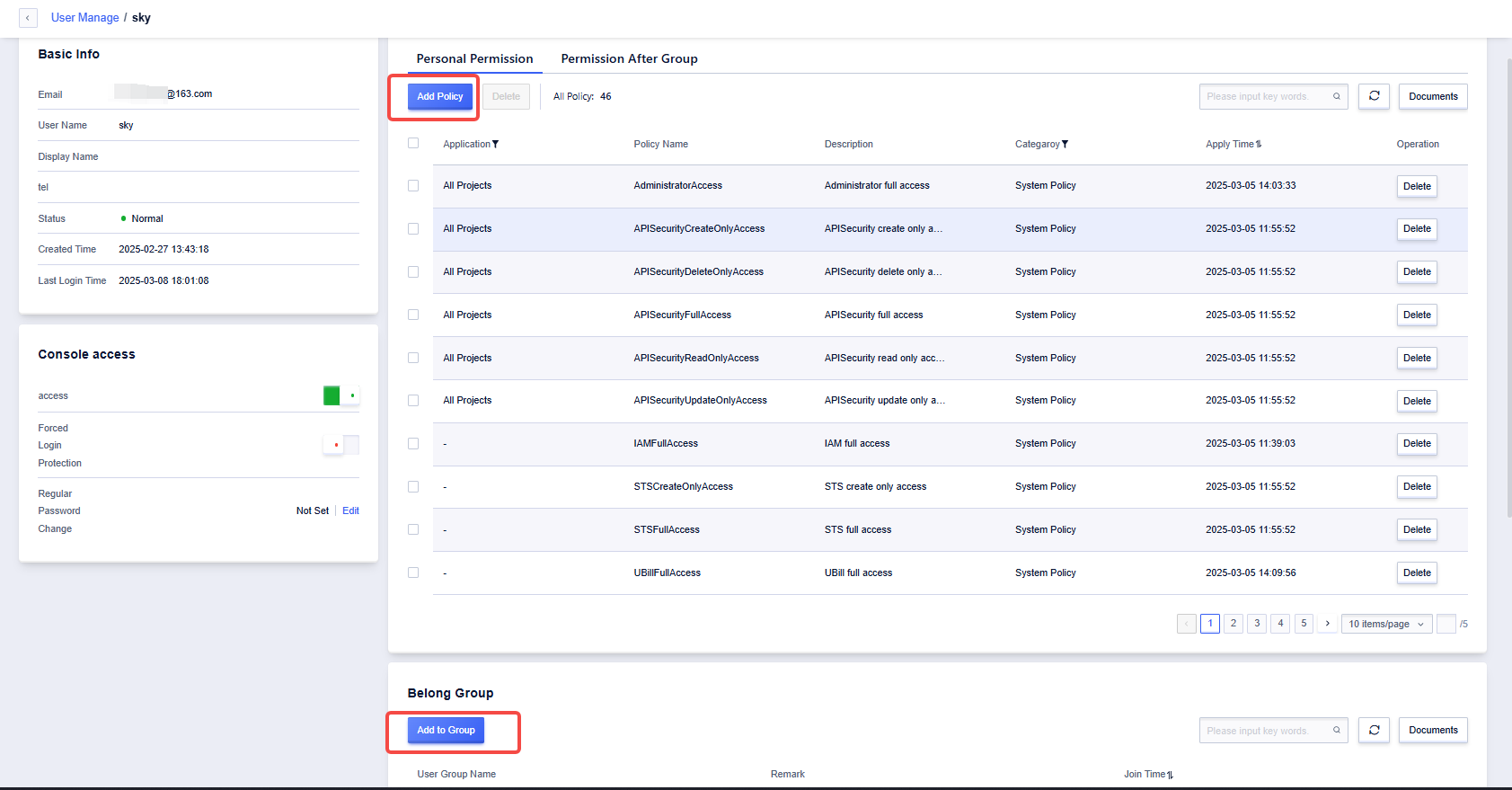This screenshot has height=790, width=1512.
Task: Check the AdministratorAccess policy row
Action: pos(413,185)
